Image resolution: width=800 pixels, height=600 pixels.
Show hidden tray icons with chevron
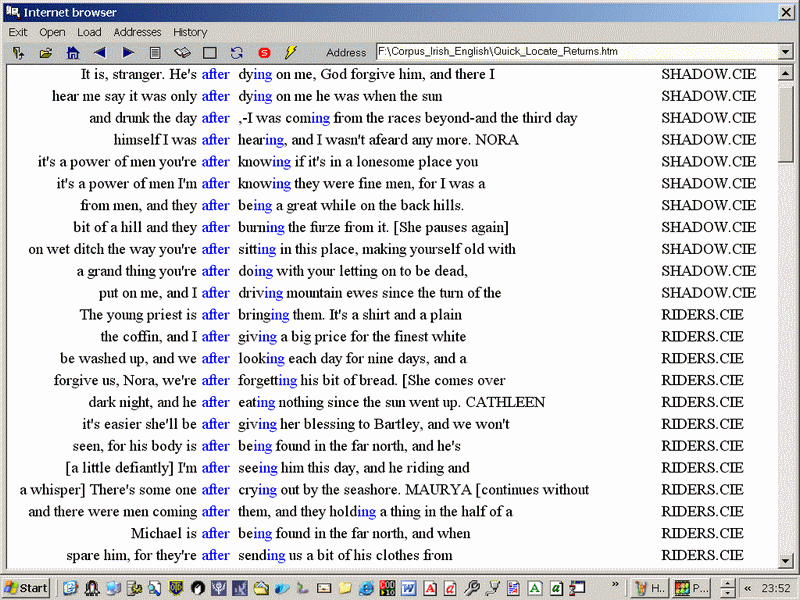pyautogui.click(x=747, y=588)
